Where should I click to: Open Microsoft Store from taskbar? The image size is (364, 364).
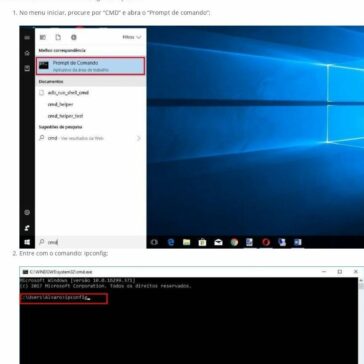(202, 242)
